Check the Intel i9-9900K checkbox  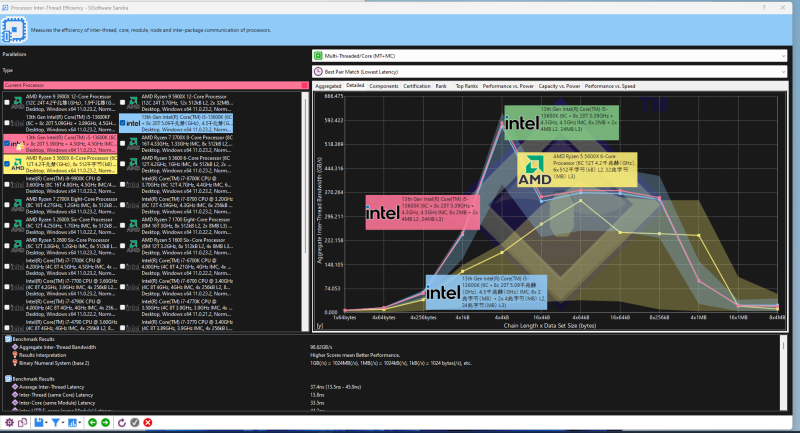(7, 185)
